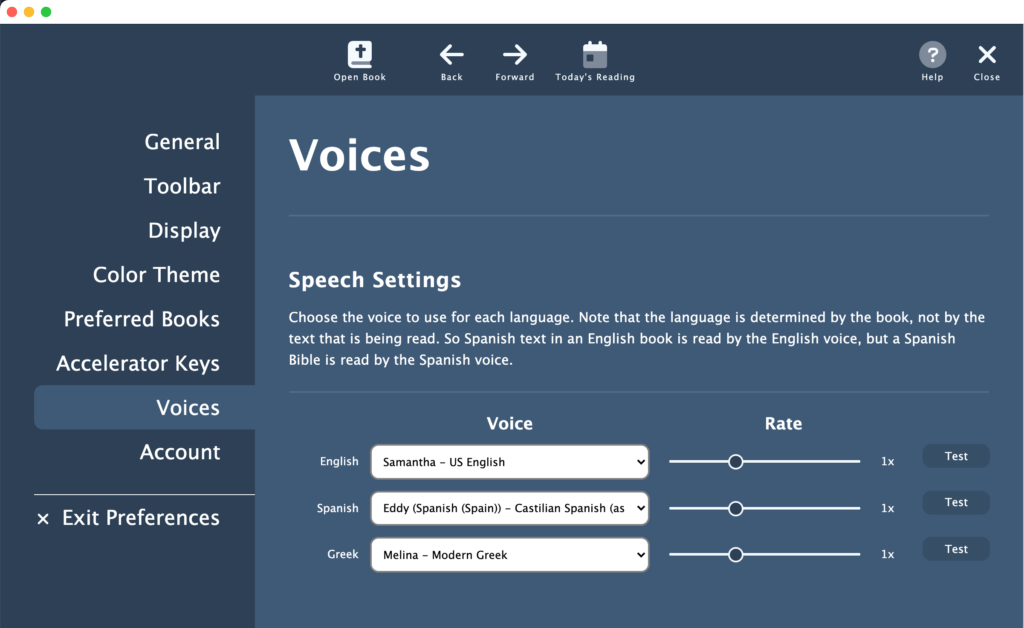Open the Greek voice dropdown
Viewport: 1024px width, 628px height.
tap(509, 554)
